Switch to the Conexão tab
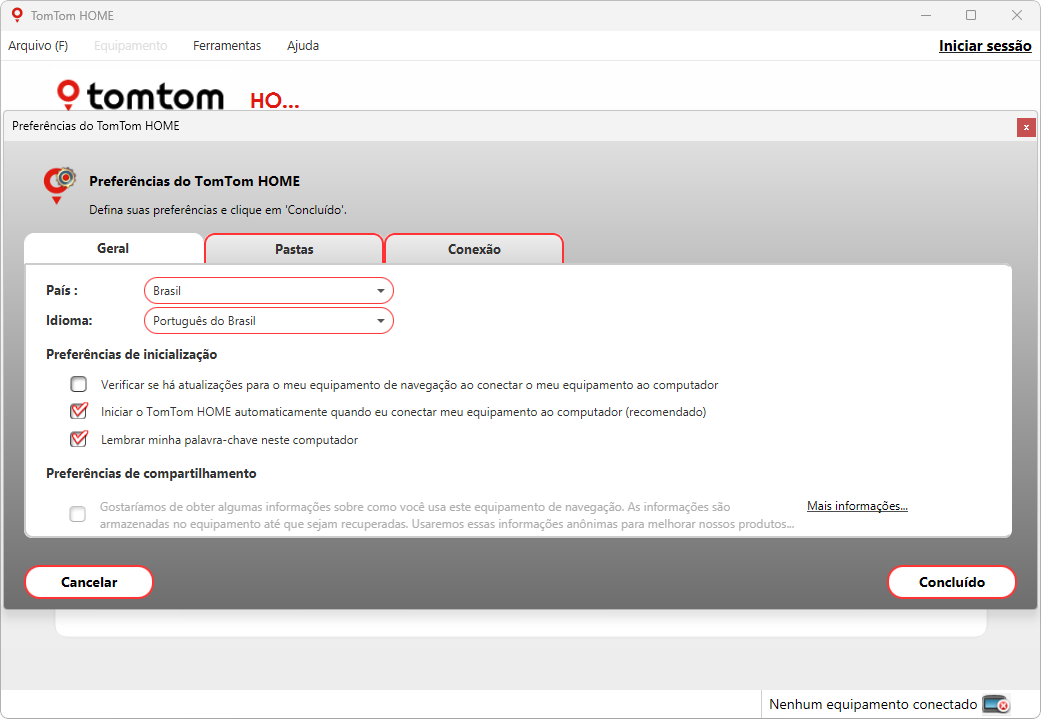The image size is (1041, 719). (474, 249)
